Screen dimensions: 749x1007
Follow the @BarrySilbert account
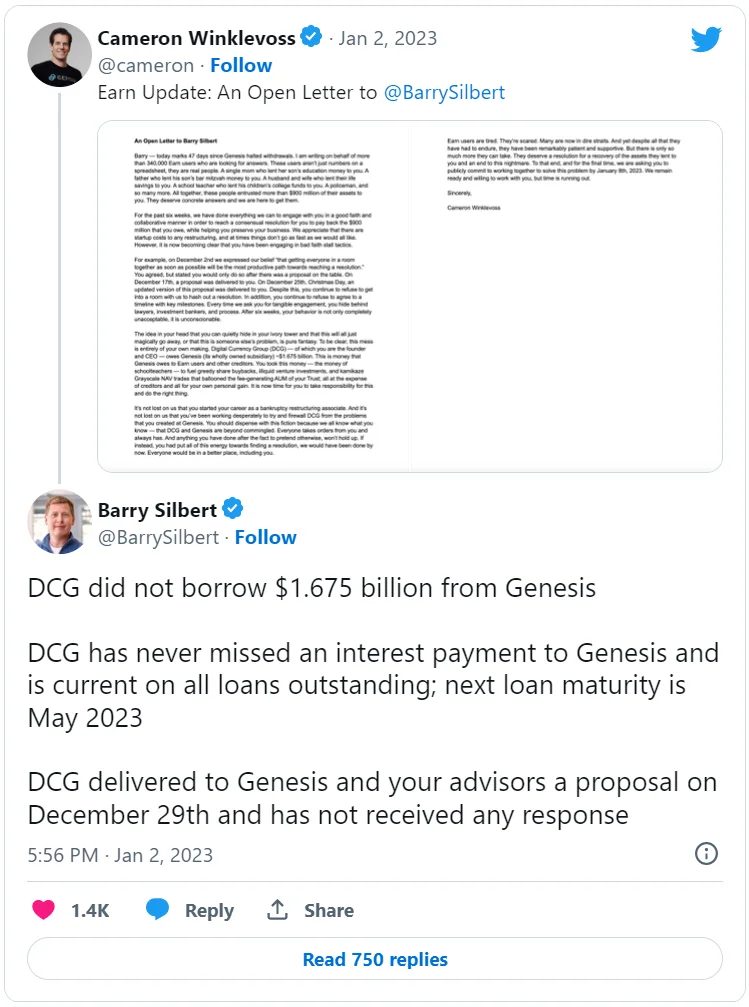(265, 537)
